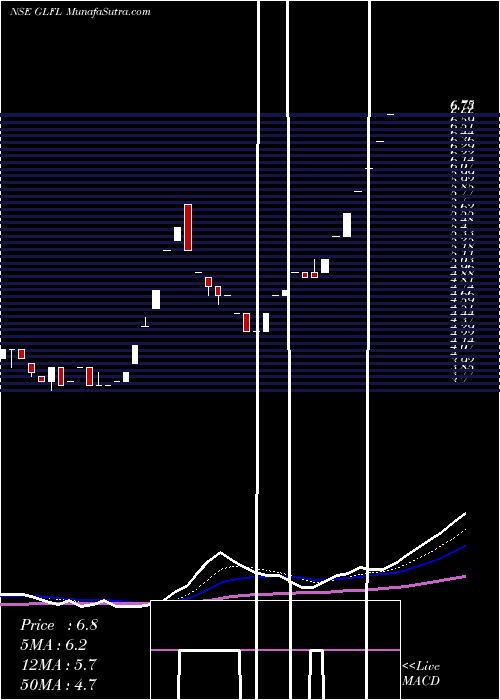Click the '50MA : 4.7' value

59,684
